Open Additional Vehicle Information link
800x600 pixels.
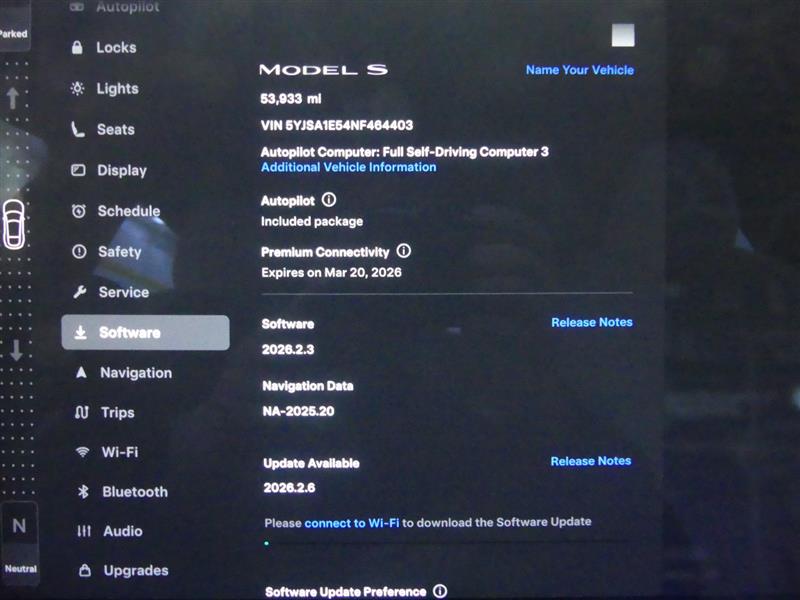click(x=348, y=167)
